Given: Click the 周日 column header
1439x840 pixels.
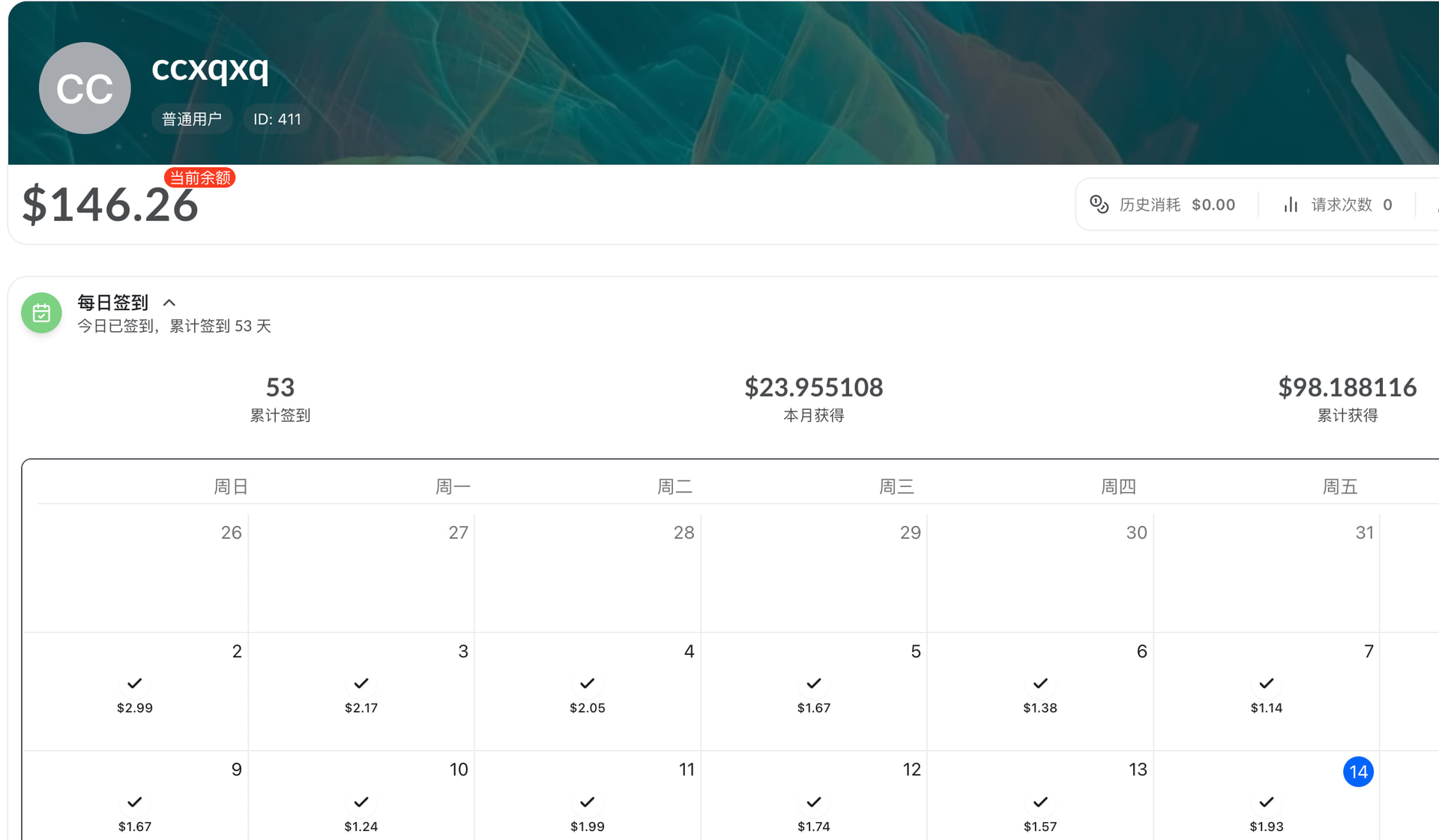Looking at the screenshot, I should point(231,487).
